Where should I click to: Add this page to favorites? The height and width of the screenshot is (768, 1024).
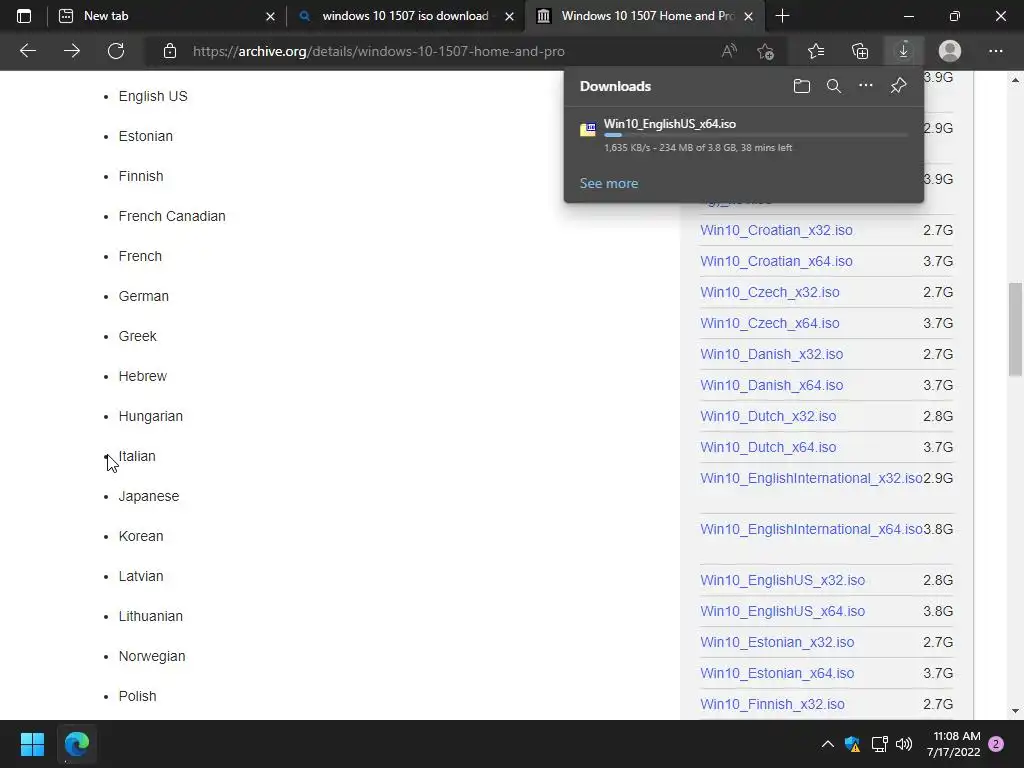pos(765,51)
